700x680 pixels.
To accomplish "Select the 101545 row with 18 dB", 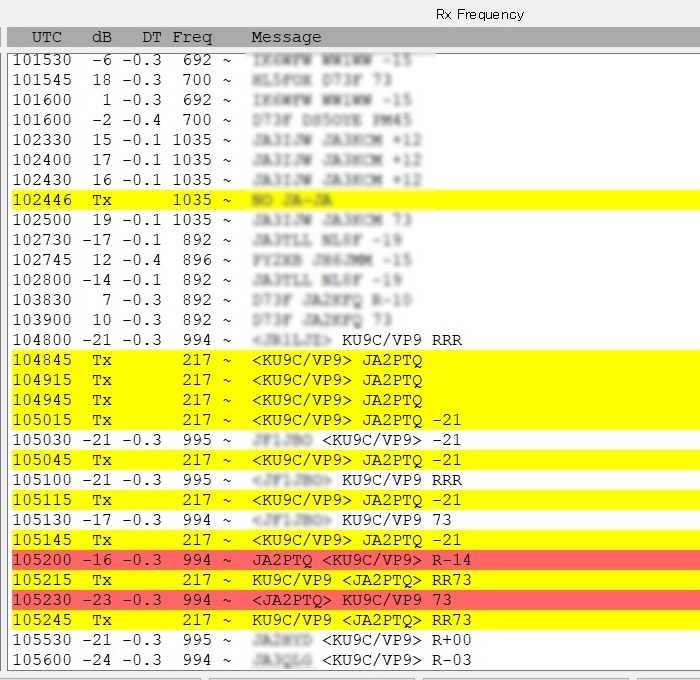I will [355, 80].
